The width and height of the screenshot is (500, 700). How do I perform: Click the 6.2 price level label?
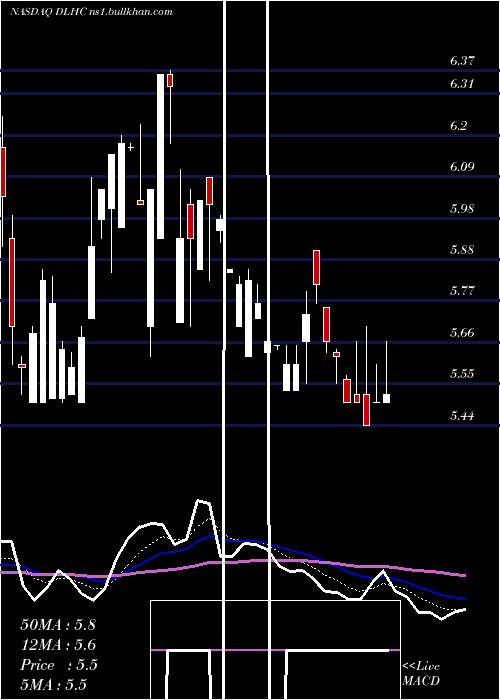(x=458, y=126)
